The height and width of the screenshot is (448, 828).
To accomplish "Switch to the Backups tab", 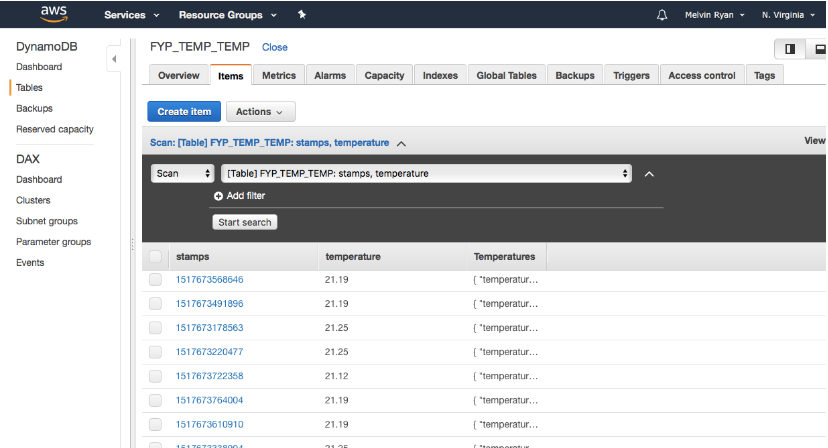I will (x=575, y=76).
